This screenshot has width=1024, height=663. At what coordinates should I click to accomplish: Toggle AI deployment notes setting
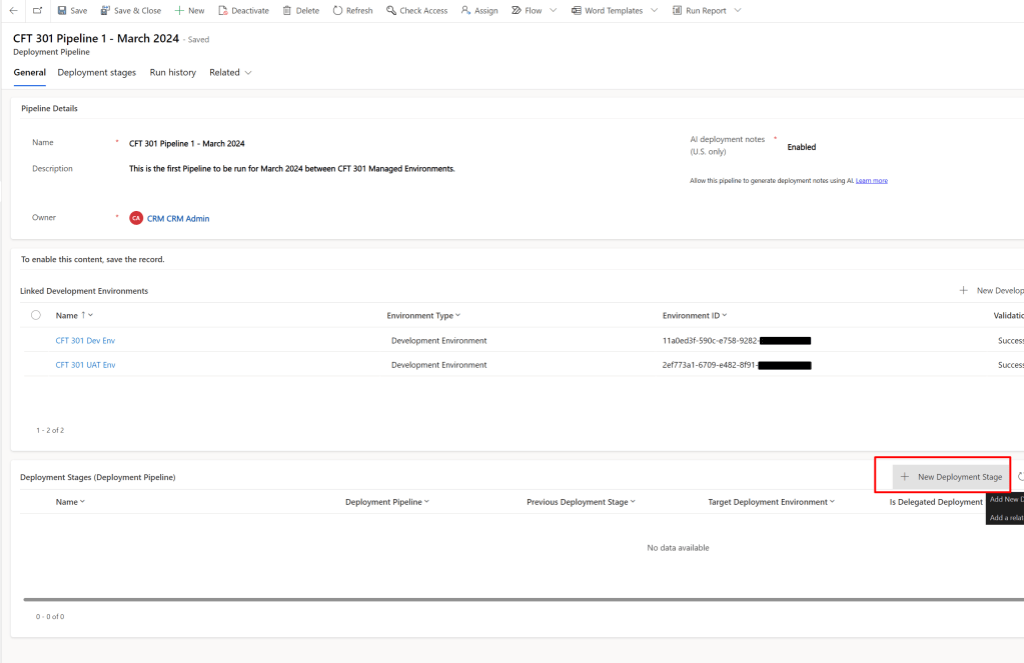click(800, 147)
